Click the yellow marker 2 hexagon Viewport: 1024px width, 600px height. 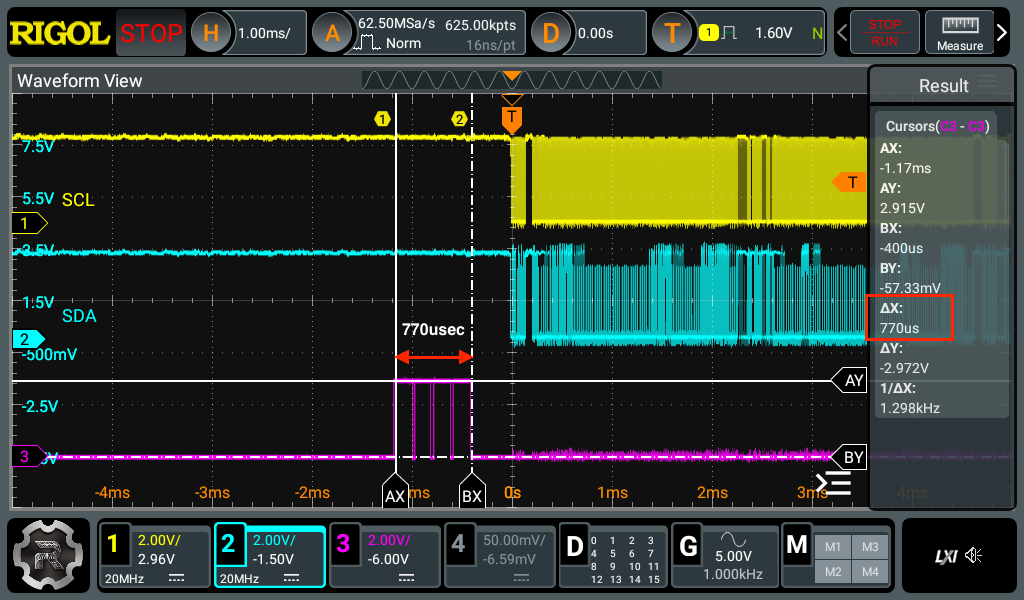pos(460,119)
